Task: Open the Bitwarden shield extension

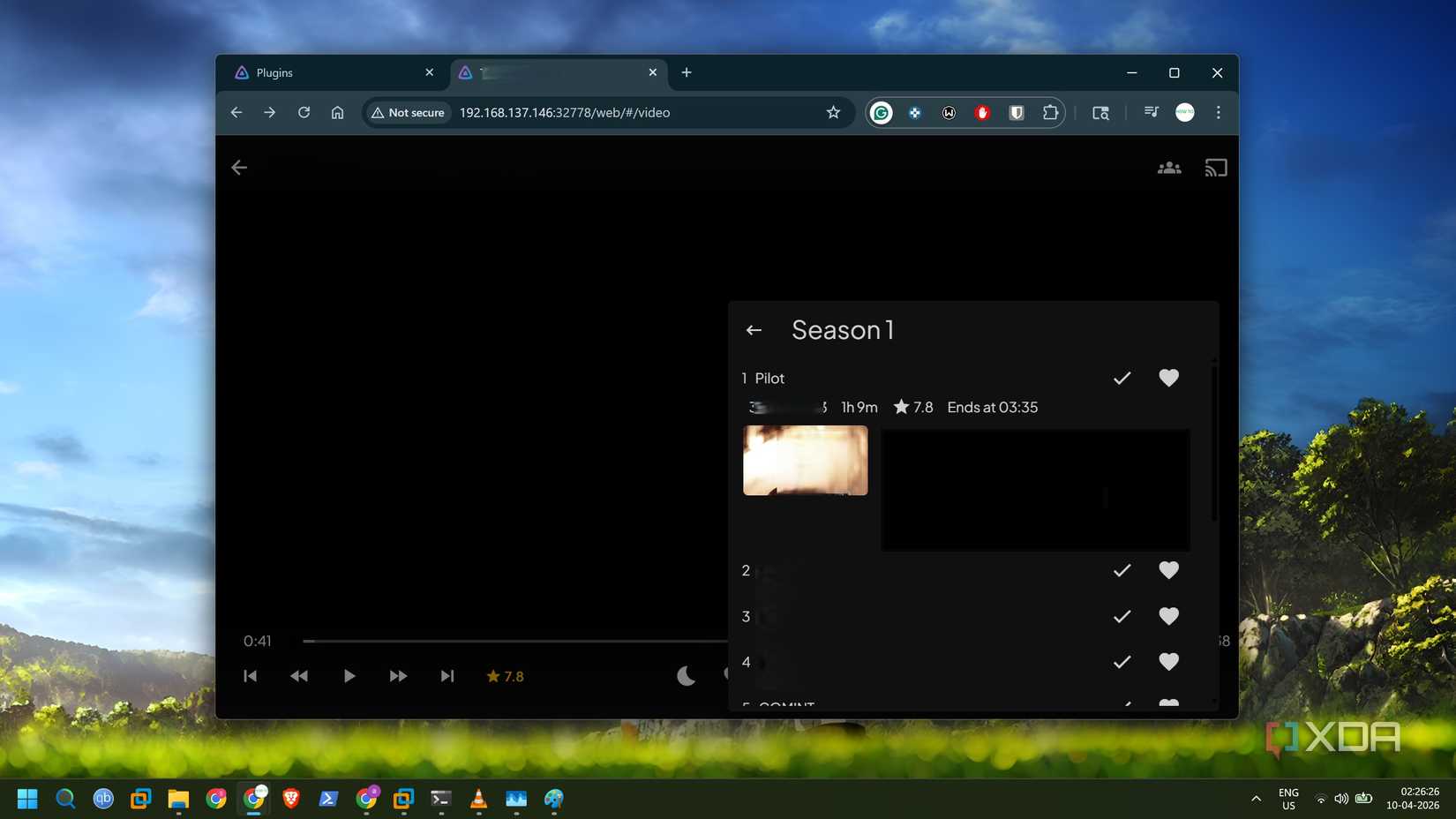Action: click(1017, 113)
